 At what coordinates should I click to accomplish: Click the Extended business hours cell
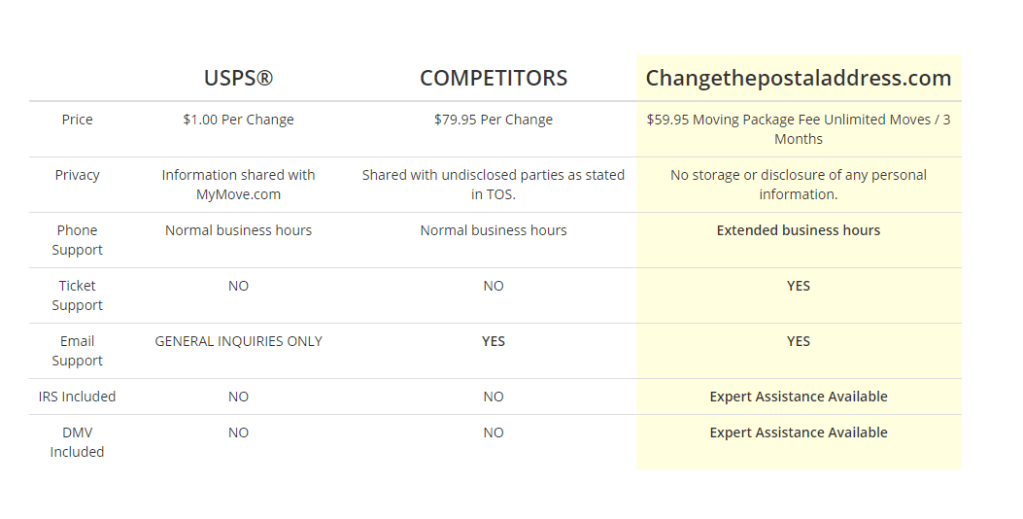[x=798, y=230]
